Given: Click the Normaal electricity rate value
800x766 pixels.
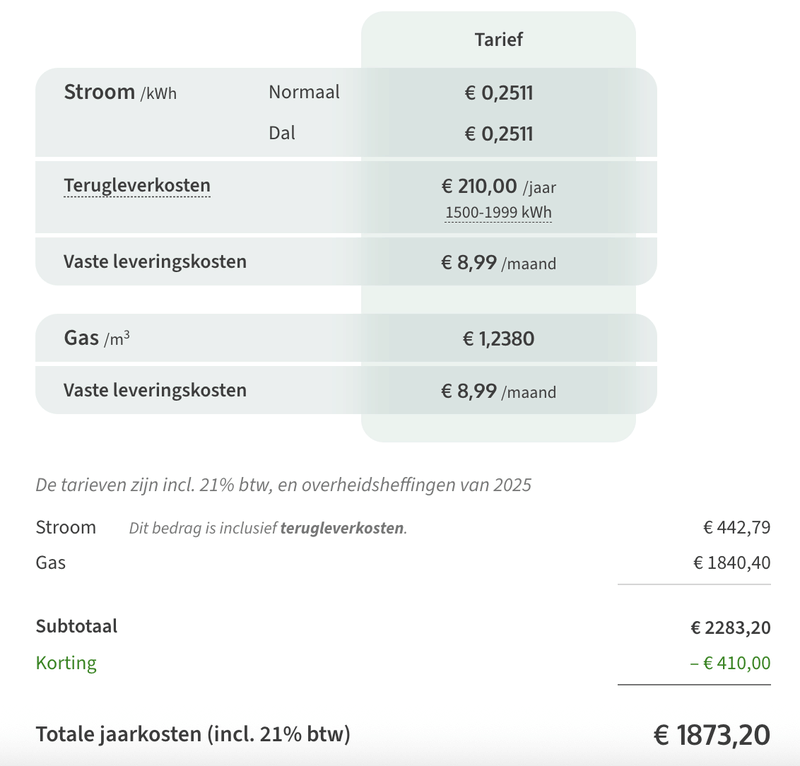Looking at the screenshot, I should tap(498, 93).
